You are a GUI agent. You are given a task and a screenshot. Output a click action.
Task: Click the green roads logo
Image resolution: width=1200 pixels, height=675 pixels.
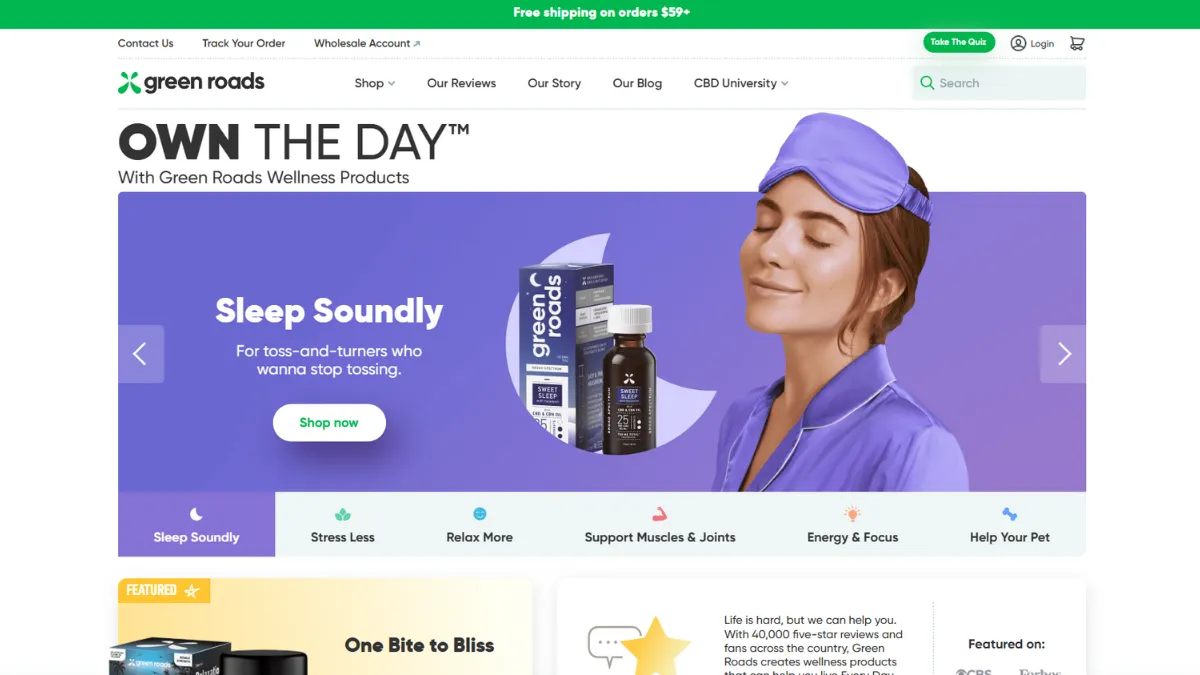pos(191,83)
